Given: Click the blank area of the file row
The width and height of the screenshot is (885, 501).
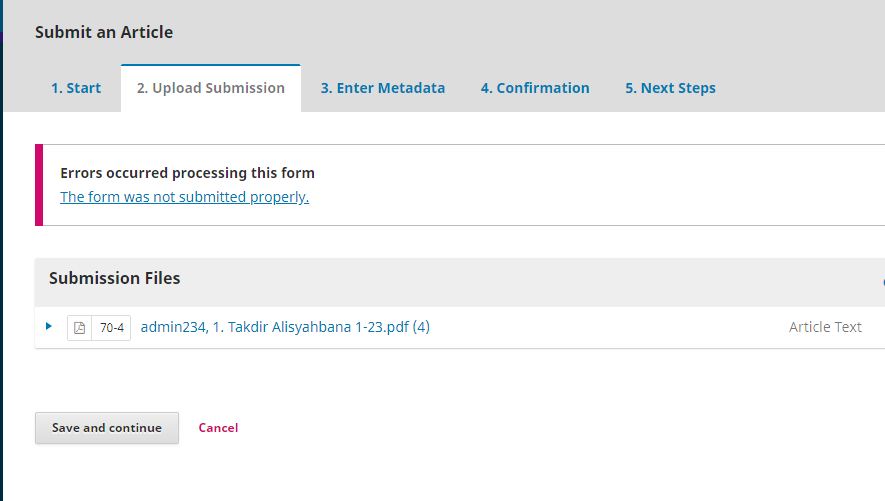Looking at the screenshot, I should tap(600, 328).
